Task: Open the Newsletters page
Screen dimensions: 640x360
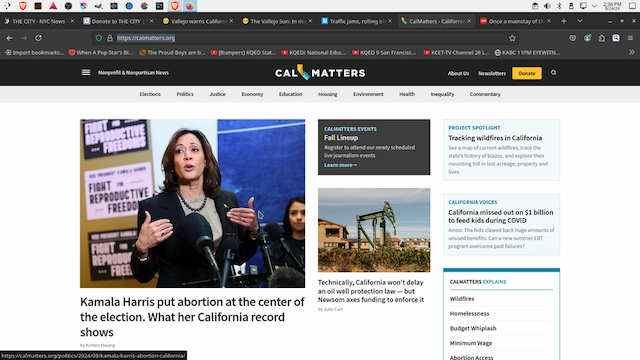Action: tap(492, 73)
